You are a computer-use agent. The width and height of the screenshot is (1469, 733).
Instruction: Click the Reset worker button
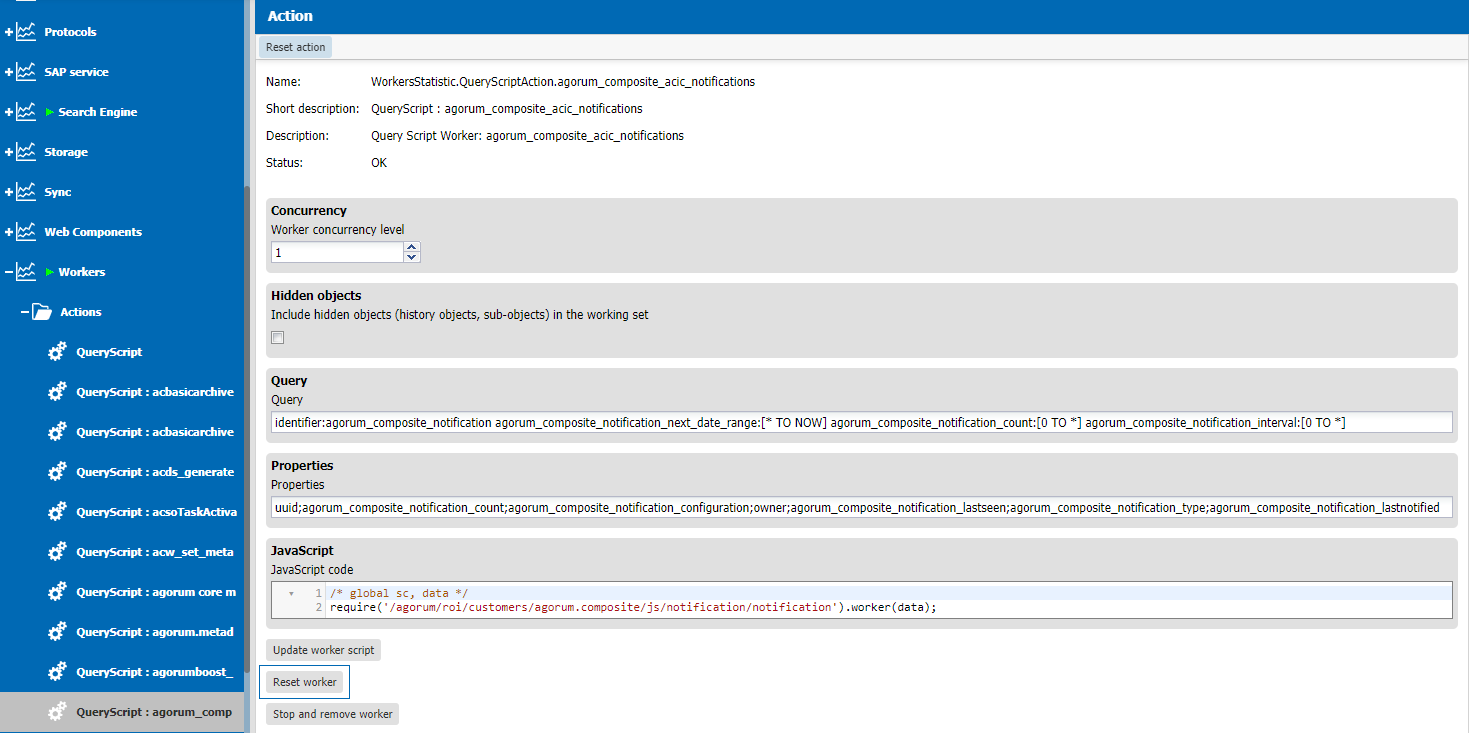pos(305,682)
